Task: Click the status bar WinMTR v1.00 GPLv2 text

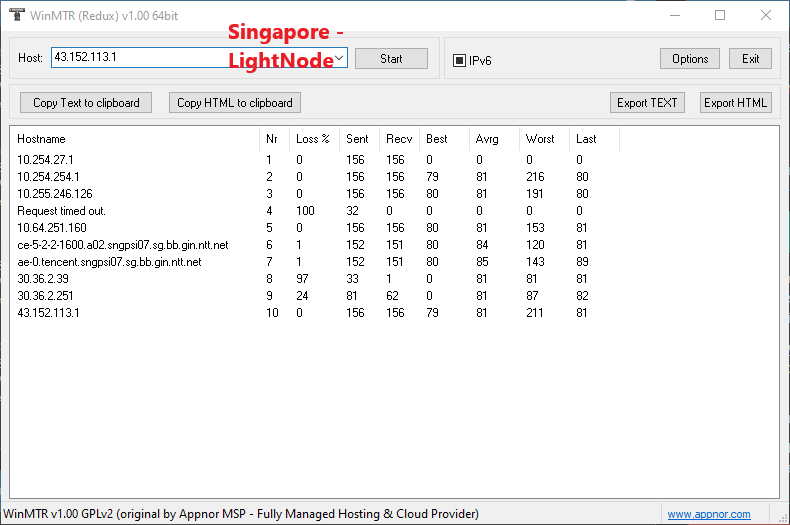Action: click(x=241, y=514)
